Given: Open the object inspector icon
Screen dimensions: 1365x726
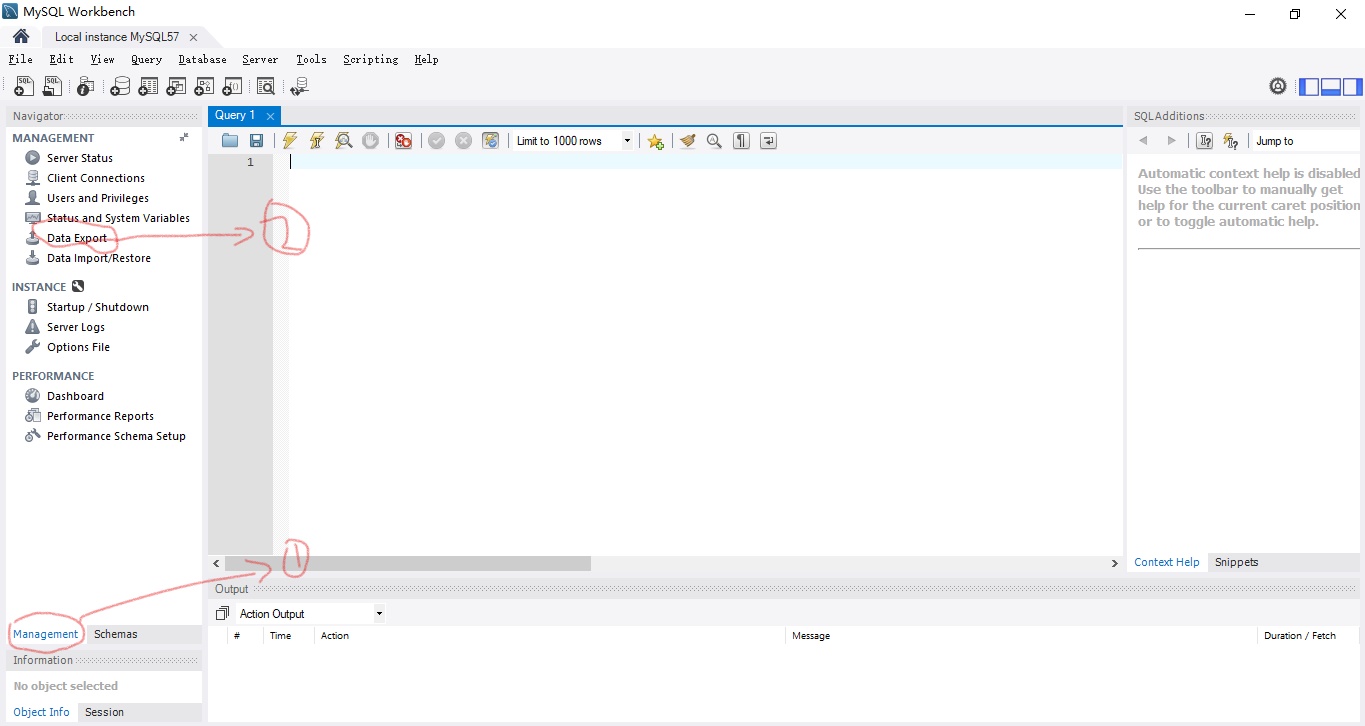Looking at the screenshot, I should (86, 87).
